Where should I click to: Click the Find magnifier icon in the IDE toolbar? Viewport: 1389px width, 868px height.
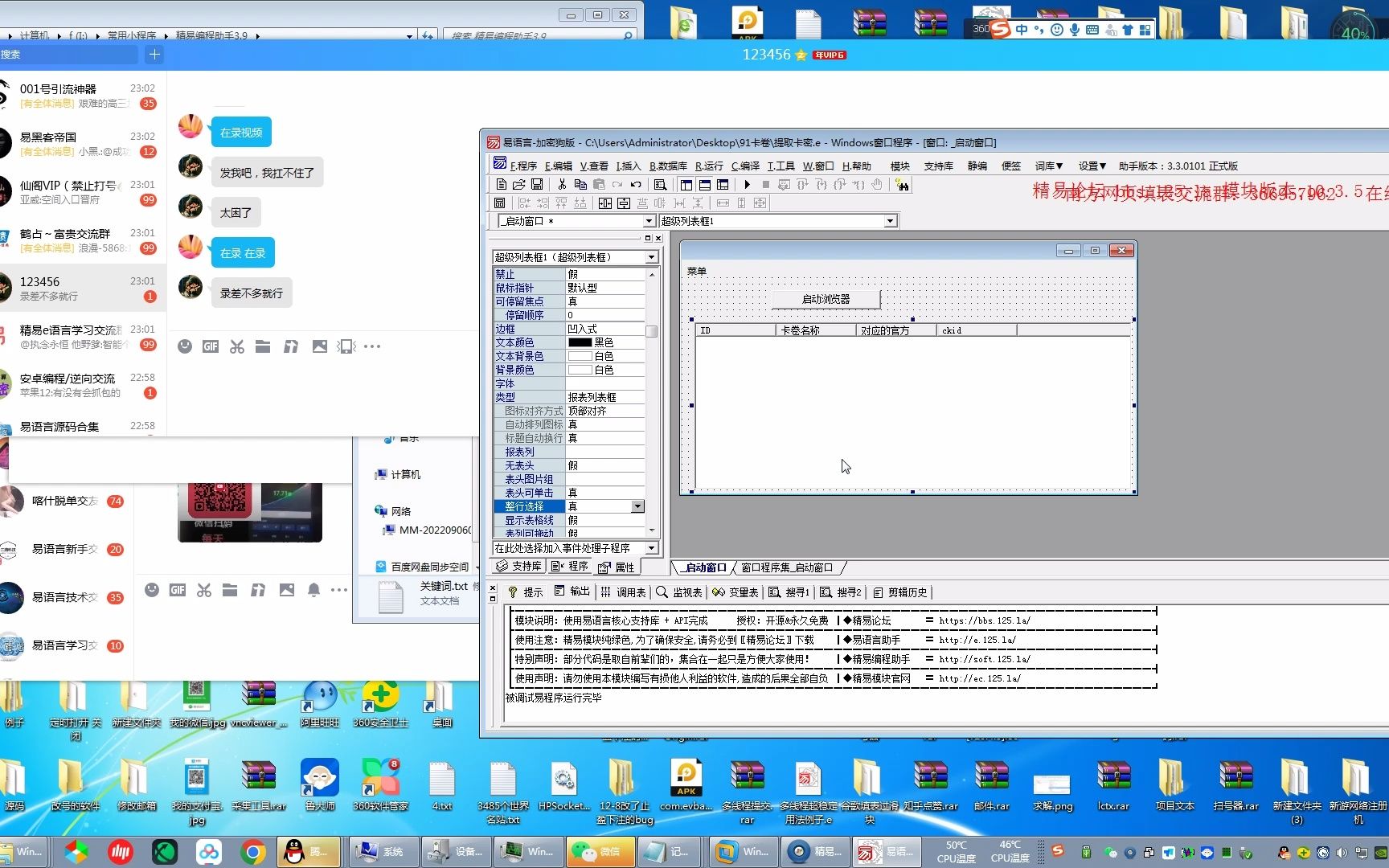click(x=661, y=185)
